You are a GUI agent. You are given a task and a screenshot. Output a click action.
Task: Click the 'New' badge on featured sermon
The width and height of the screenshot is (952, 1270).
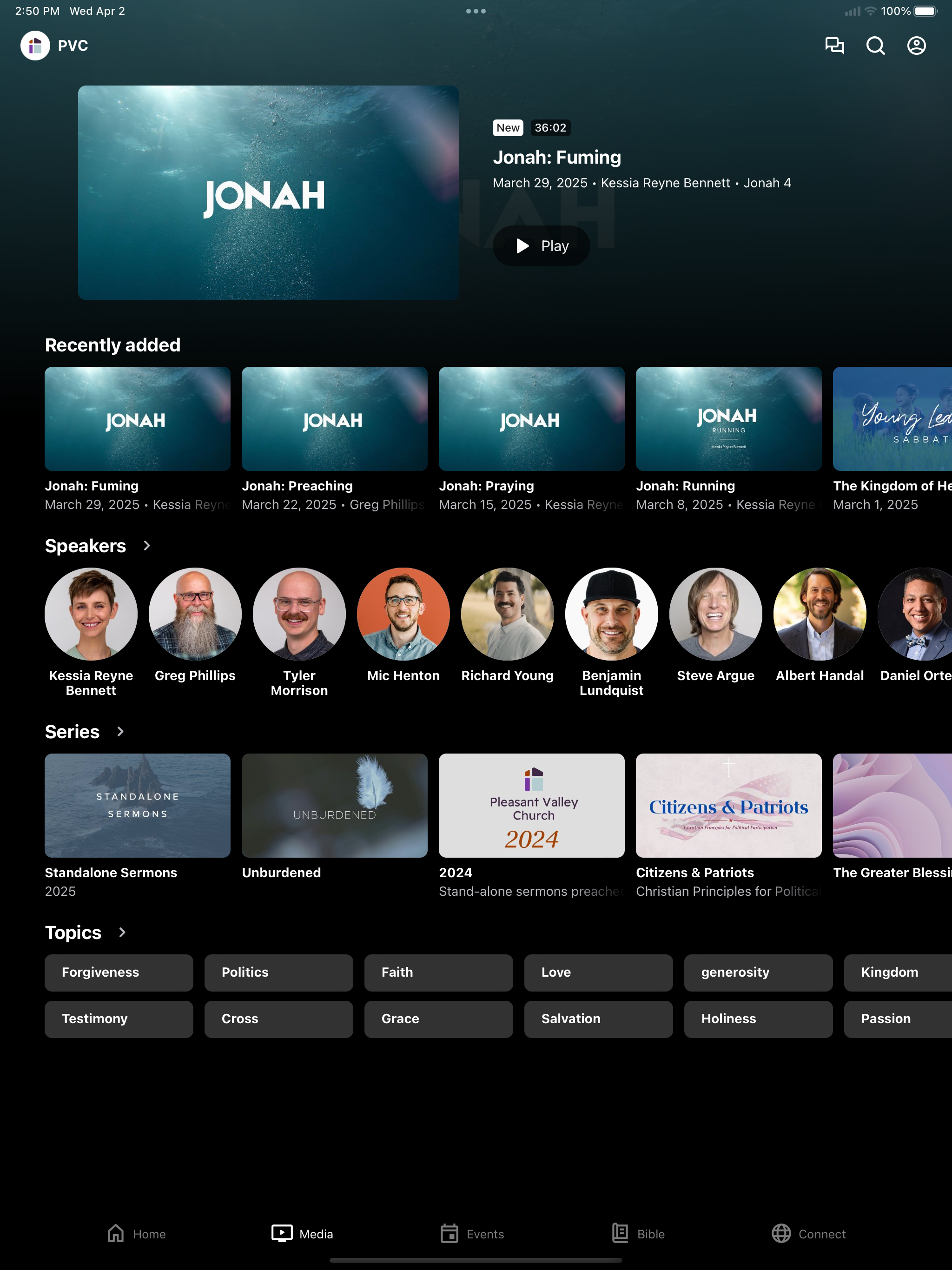508,127
